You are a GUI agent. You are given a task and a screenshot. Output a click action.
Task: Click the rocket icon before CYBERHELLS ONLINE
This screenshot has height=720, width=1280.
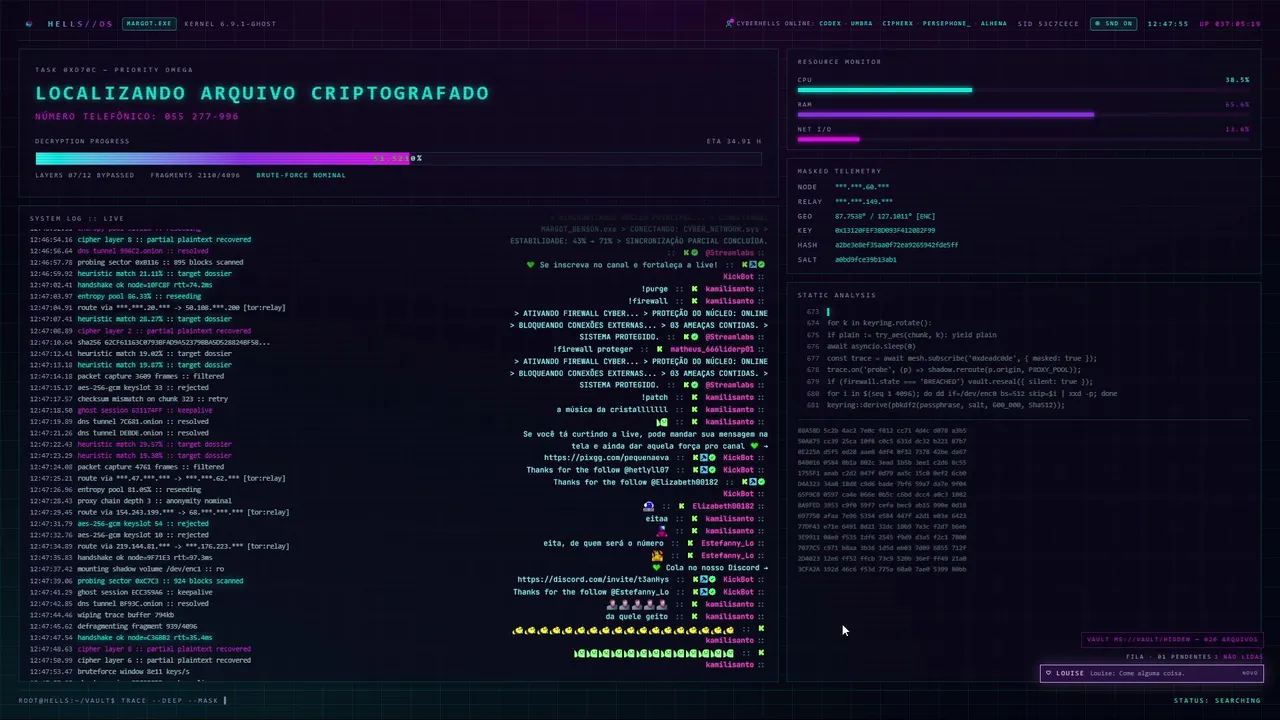click(x=730, y=23)
